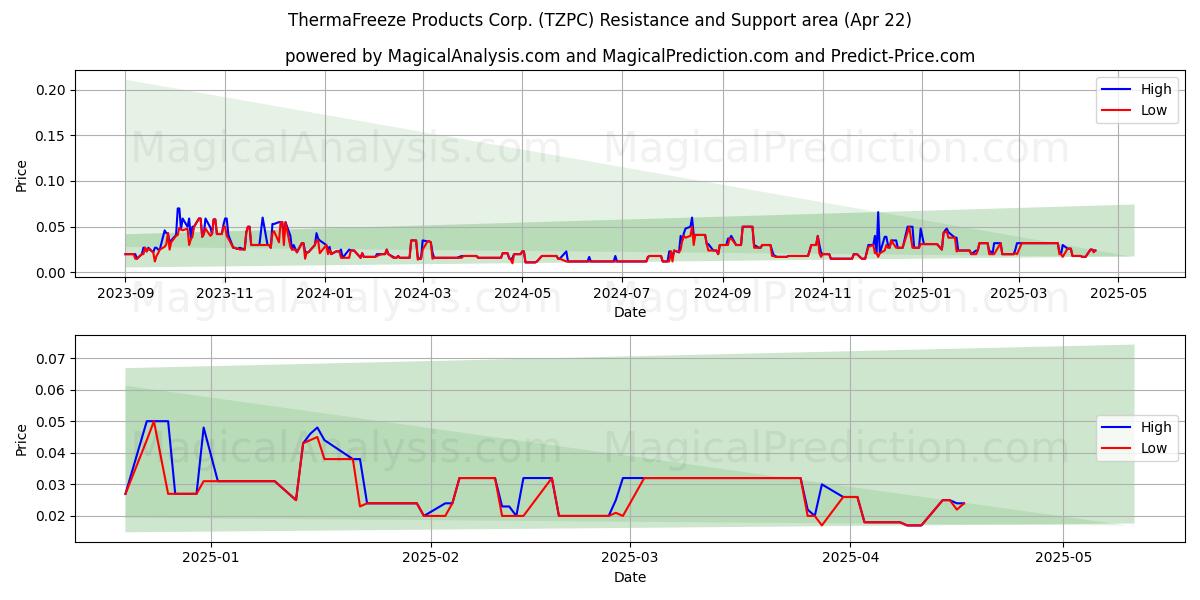Screen dimensions: 1200x600
Task: Click the '0.06' y-axis tick in the bottom chart
Action: click(51, 390)
